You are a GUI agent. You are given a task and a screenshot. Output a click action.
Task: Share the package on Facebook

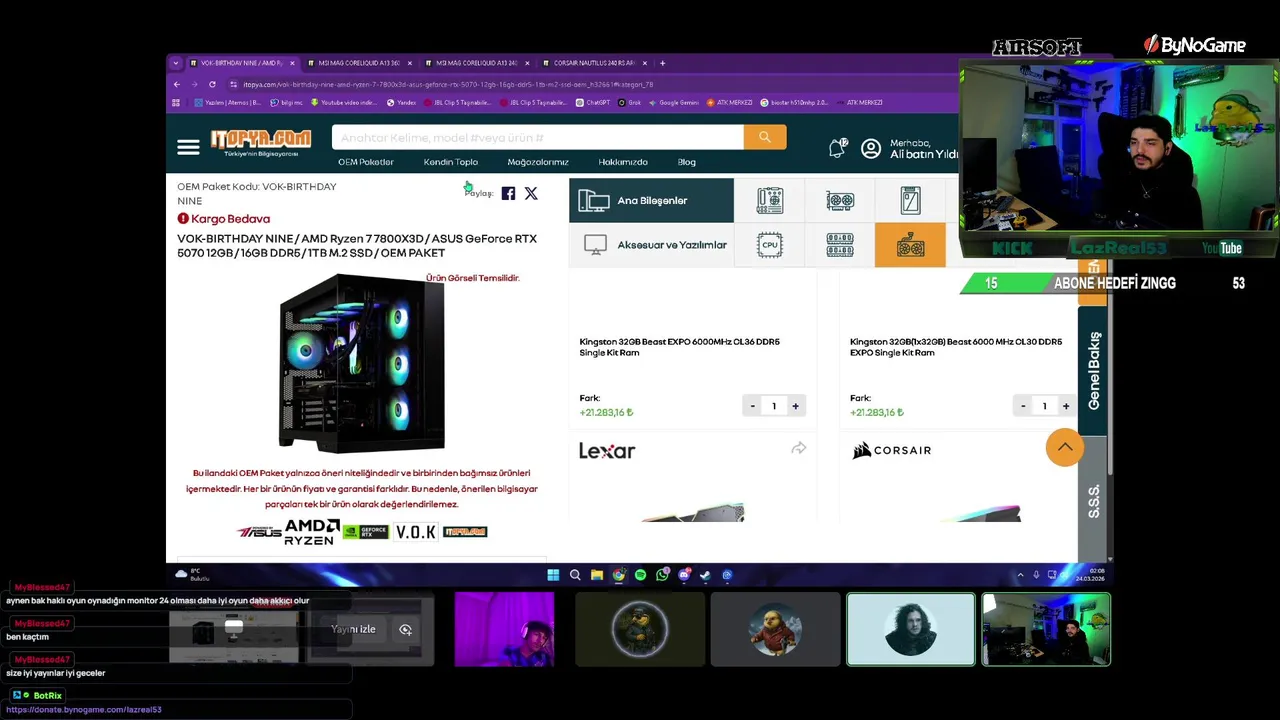coord(508,193)
